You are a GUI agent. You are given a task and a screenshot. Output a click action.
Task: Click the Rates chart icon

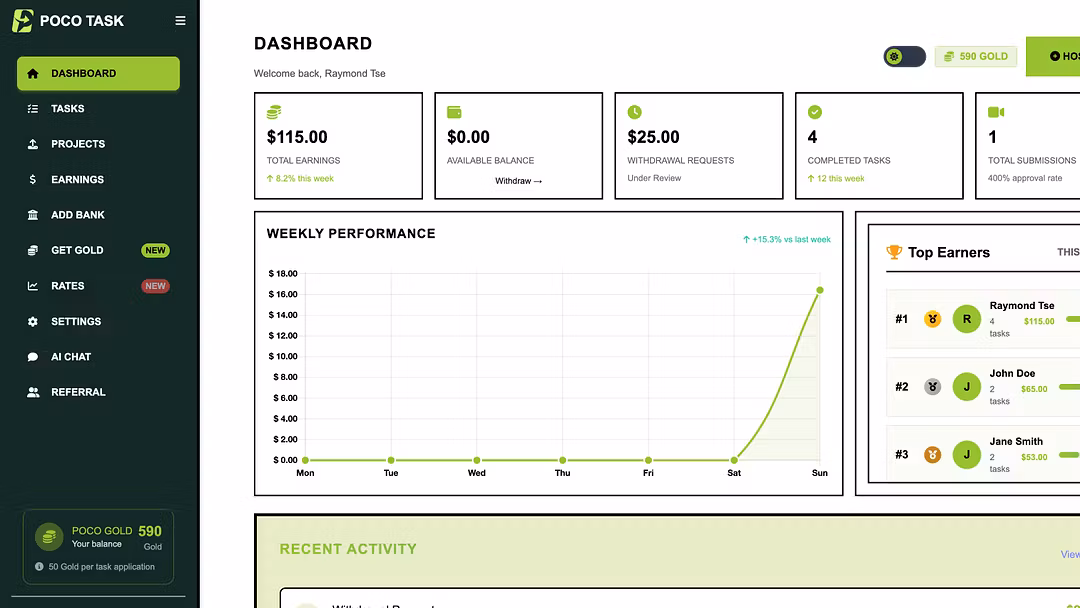(x=32, y=286)
